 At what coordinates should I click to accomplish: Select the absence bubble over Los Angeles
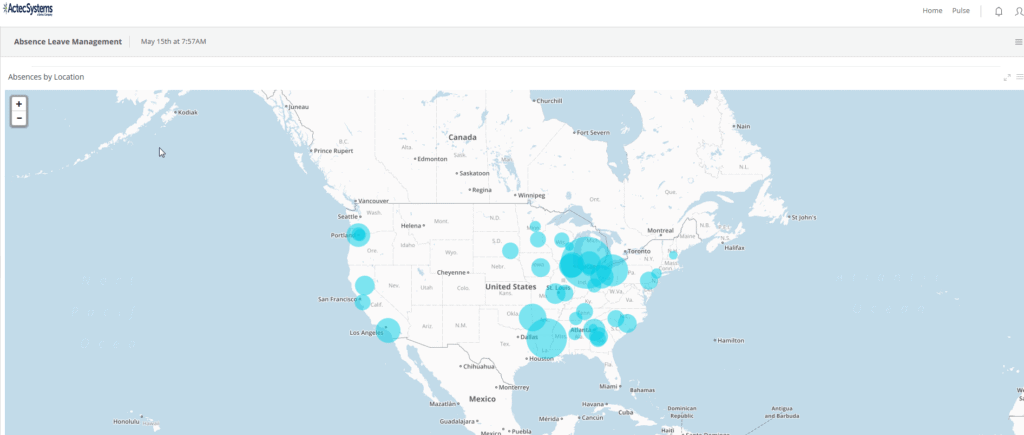tap(387, 330)
